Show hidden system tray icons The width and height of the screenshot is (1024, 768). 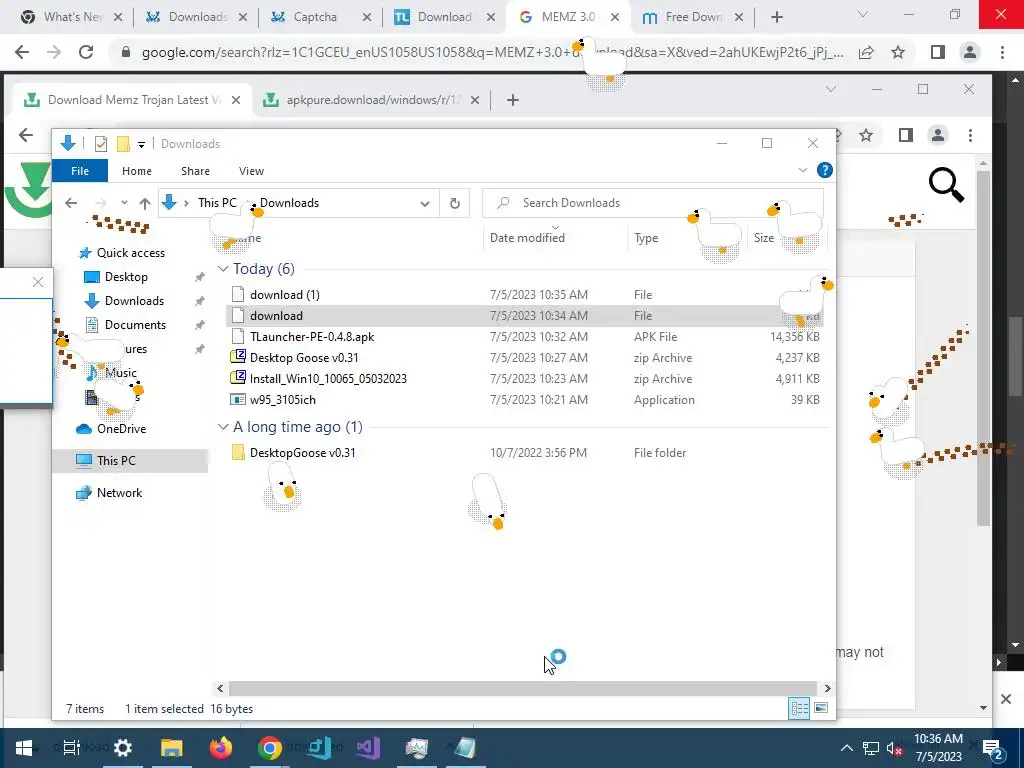tap(846, 748)
